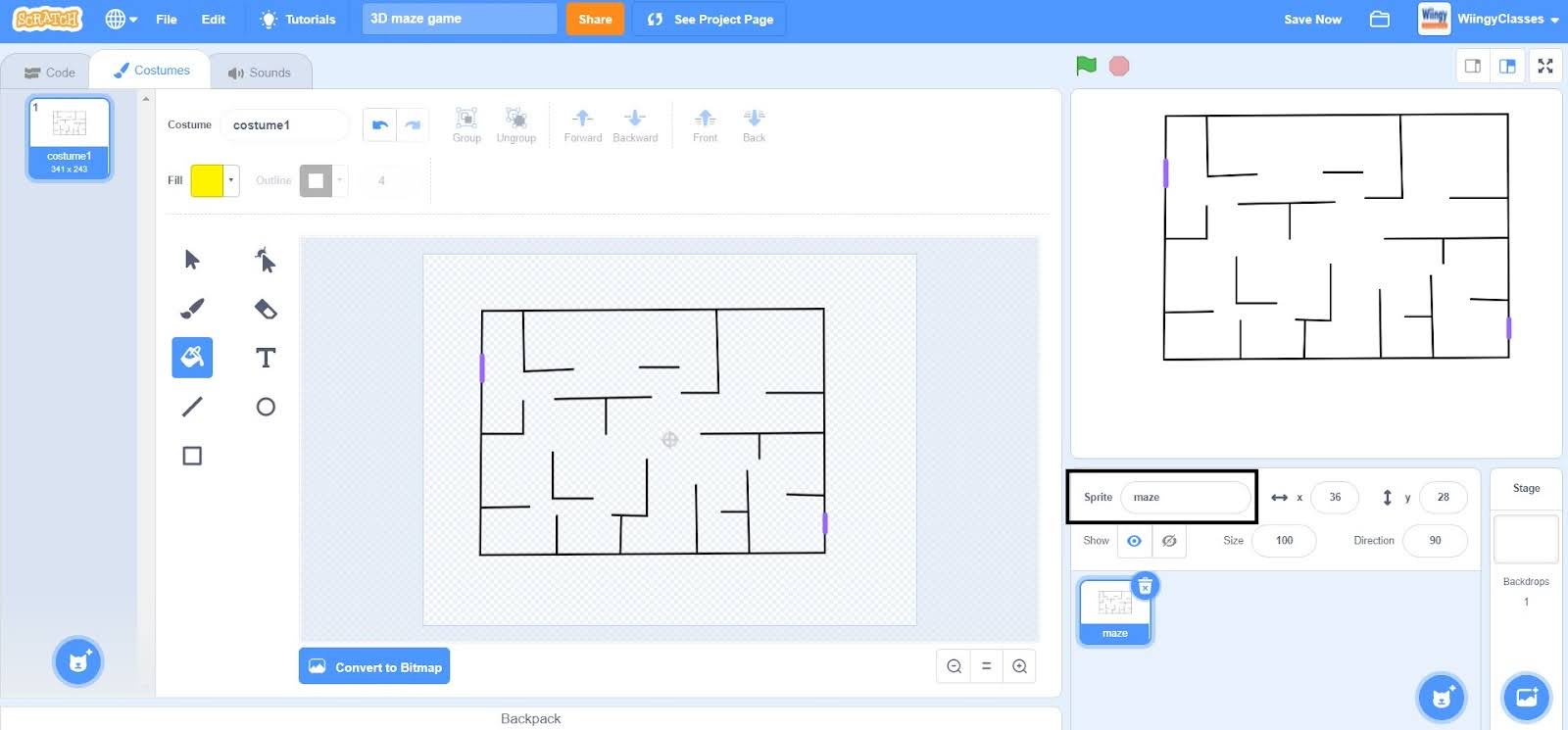This screenshot has width=1568, height=730.
Task: Click the Outline color swatch
Action: tap(316, 180)
